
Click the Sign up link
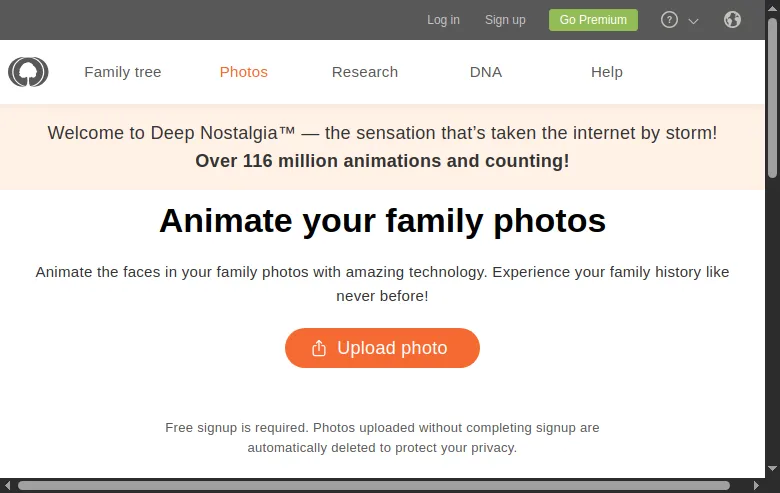click(505, 20)
